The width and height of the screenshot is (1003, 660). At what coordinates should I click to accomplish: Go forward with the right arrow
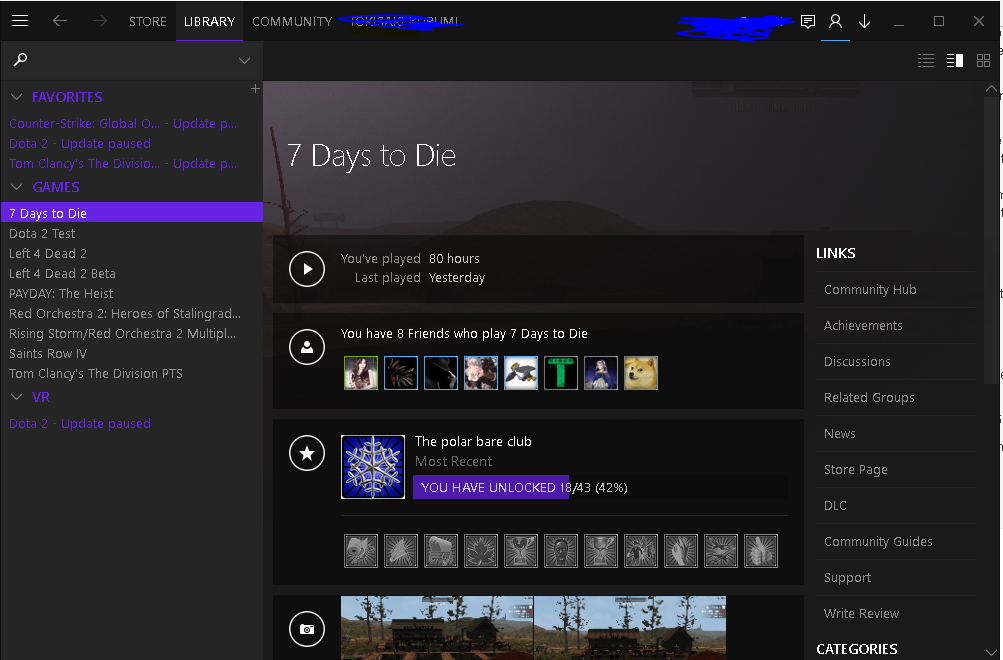[x=100, y=20]
